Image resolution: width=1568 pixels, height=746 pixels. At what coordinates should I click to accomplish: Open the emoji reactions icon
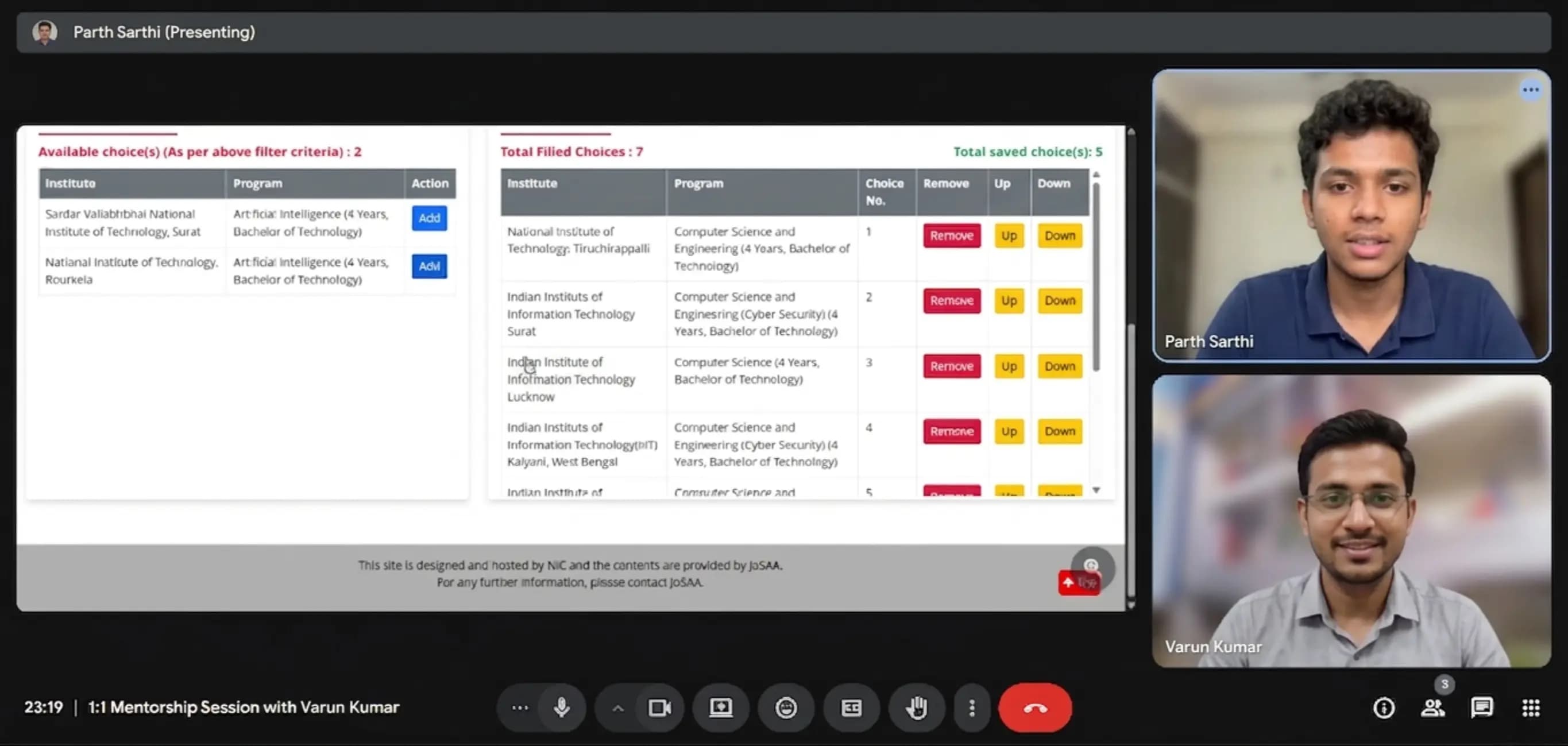point(786,708)
